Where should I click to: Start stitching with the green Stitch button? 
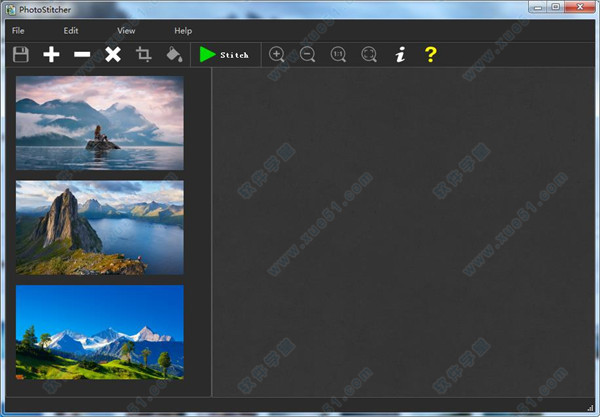(x=225, y=55)
